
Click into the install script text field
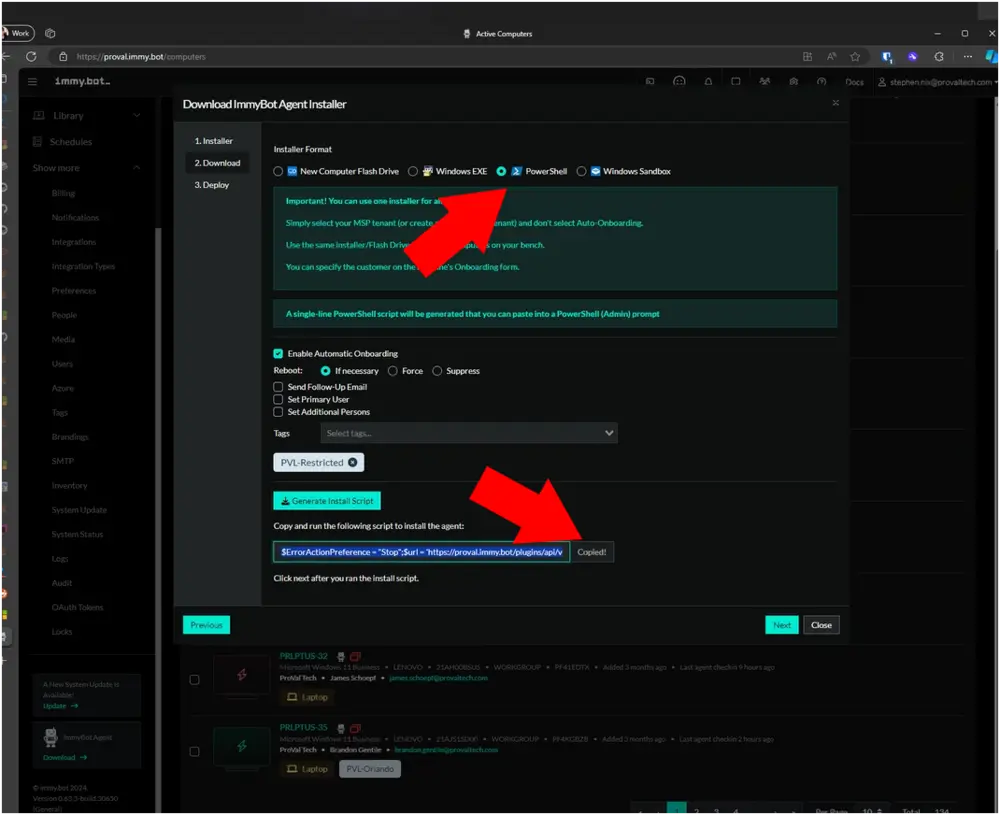coord(422,552)
